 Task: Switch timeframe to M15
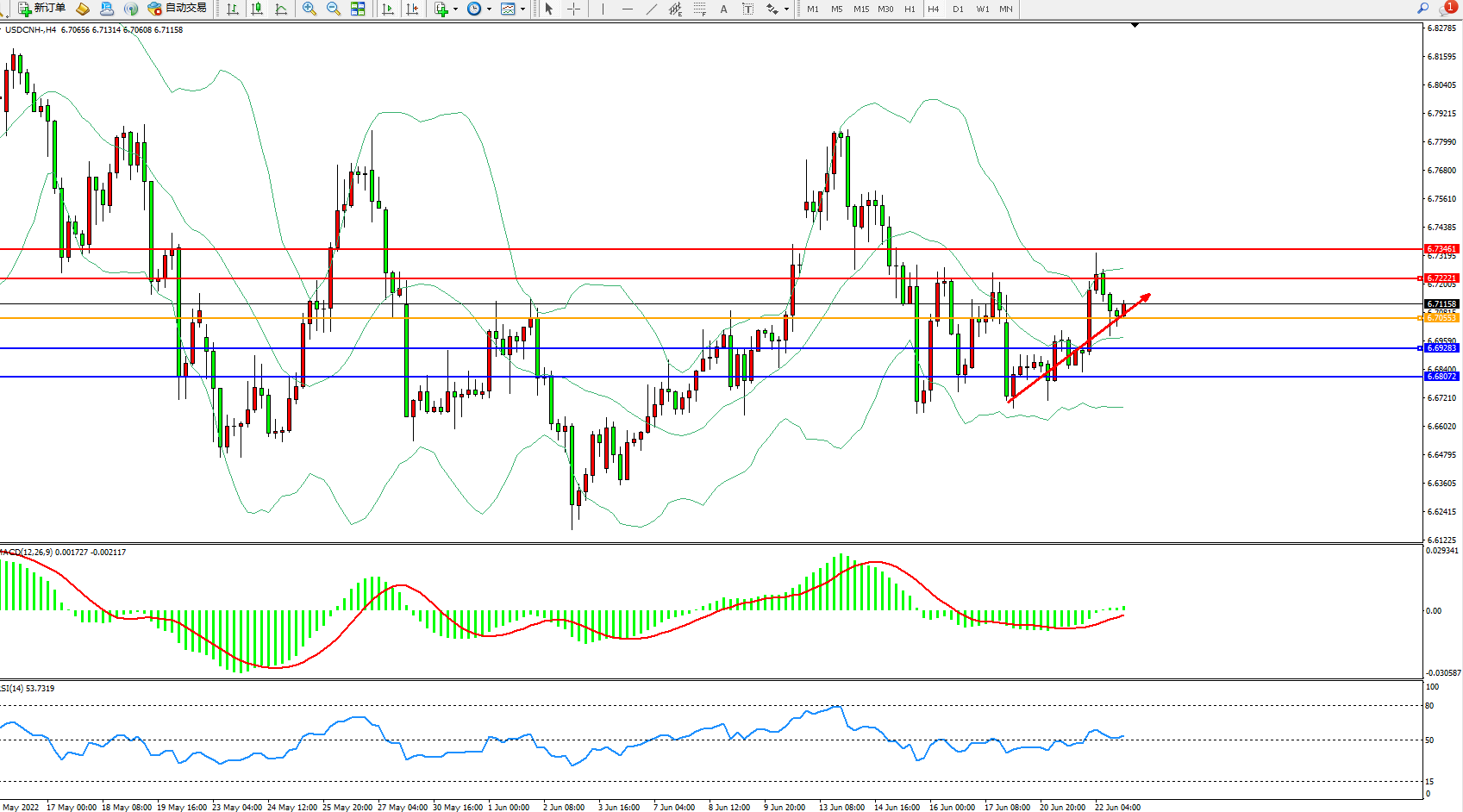pos(861,9)
